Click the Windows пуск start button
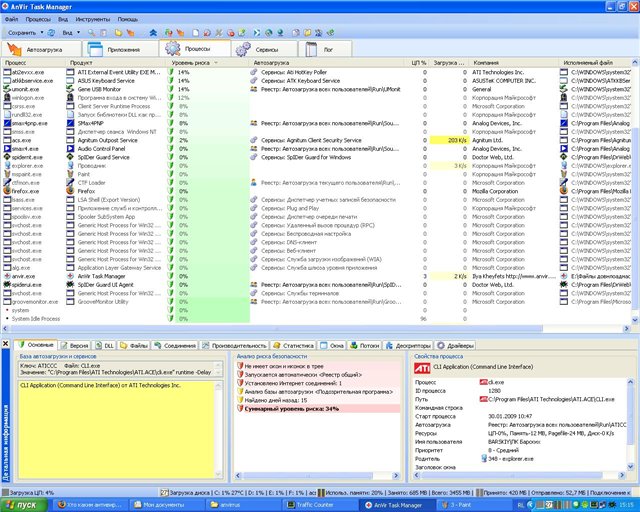 coord(24,505)
